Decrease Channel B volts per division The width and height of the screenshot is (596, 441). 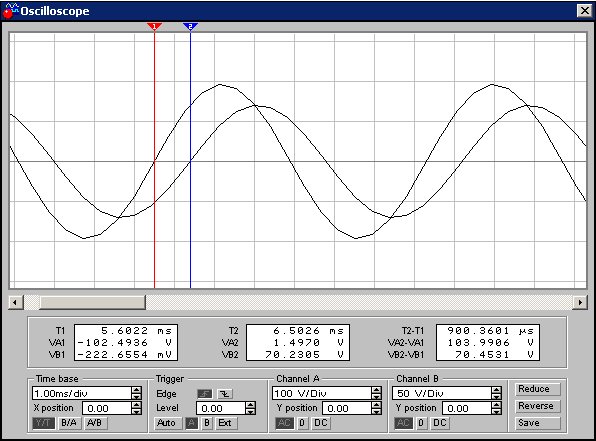coord(496,397)
